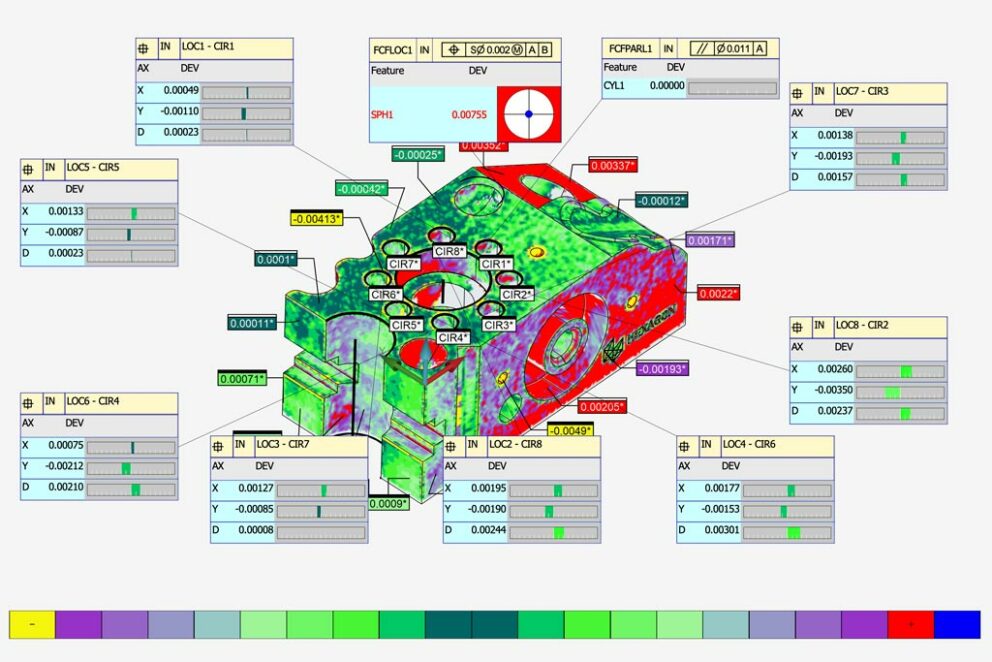Click the purple -0.00193* deviation label
Screen dimensions: 992x662
663,369
